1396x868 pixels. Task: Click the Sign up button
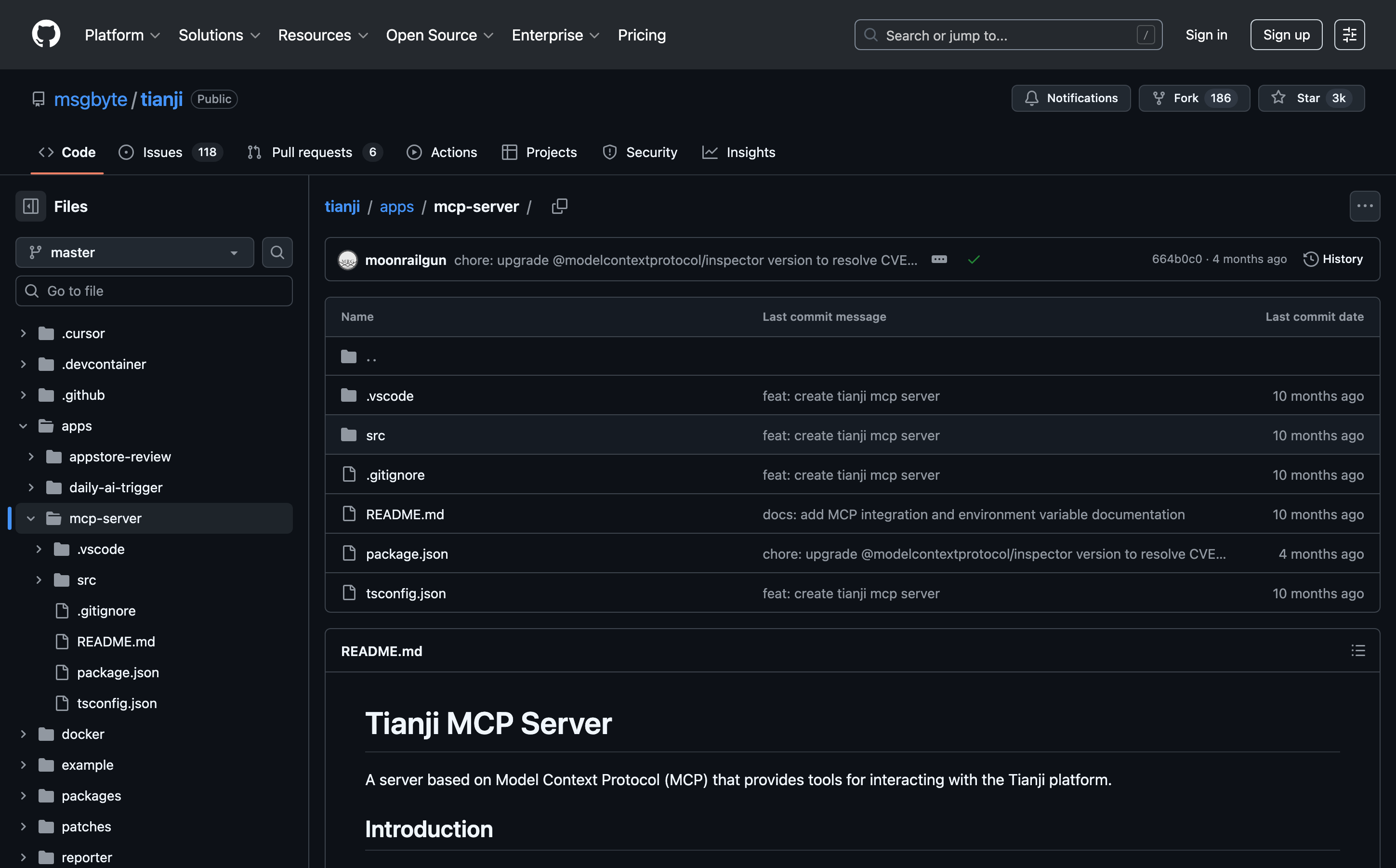tap(1286, 35)
